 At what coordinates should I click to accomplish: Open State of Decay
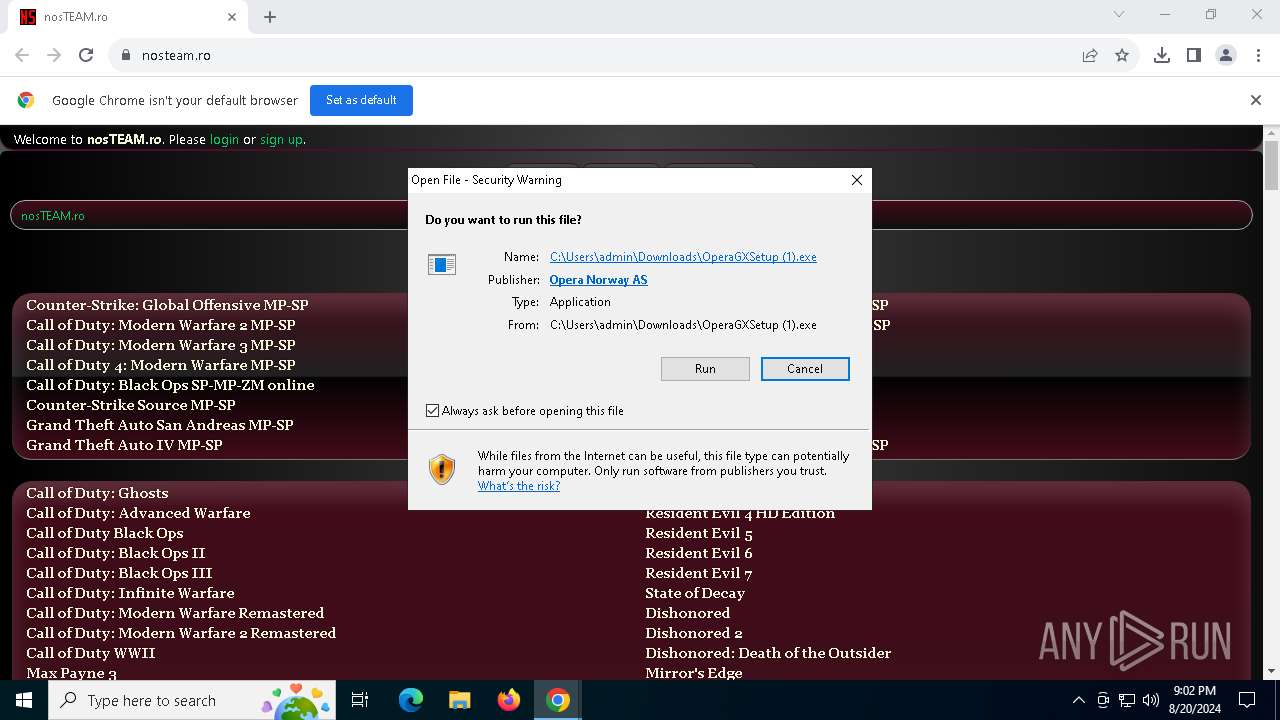pos(695,593)
